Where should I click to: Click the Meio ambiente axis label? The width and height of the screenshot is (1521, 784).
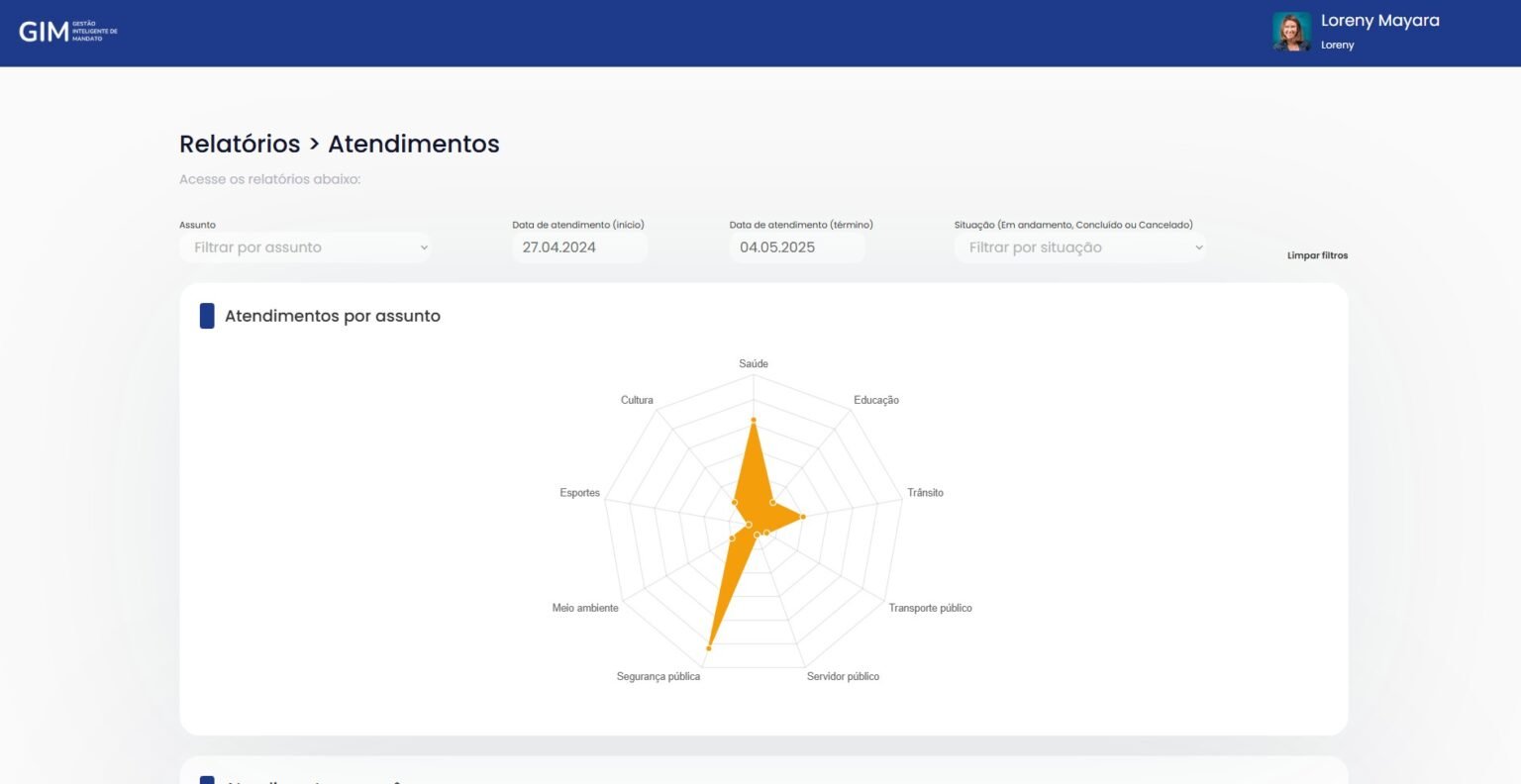click(x=585, y=608)
